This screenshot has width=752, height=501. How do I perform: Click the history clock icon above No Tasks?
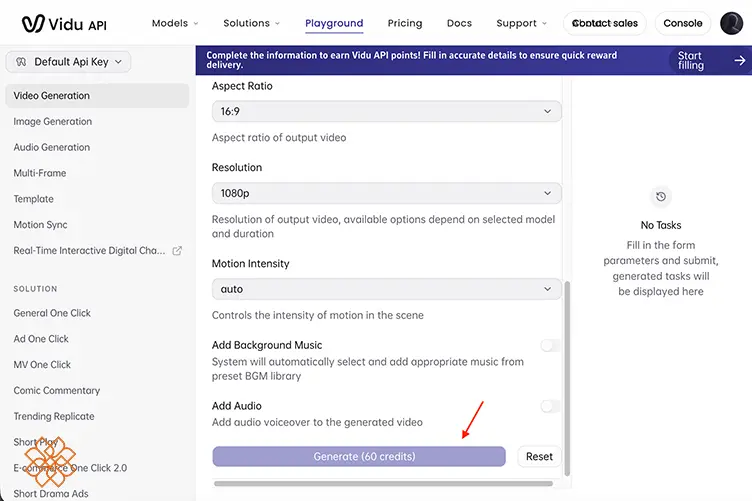pos(661,197)
